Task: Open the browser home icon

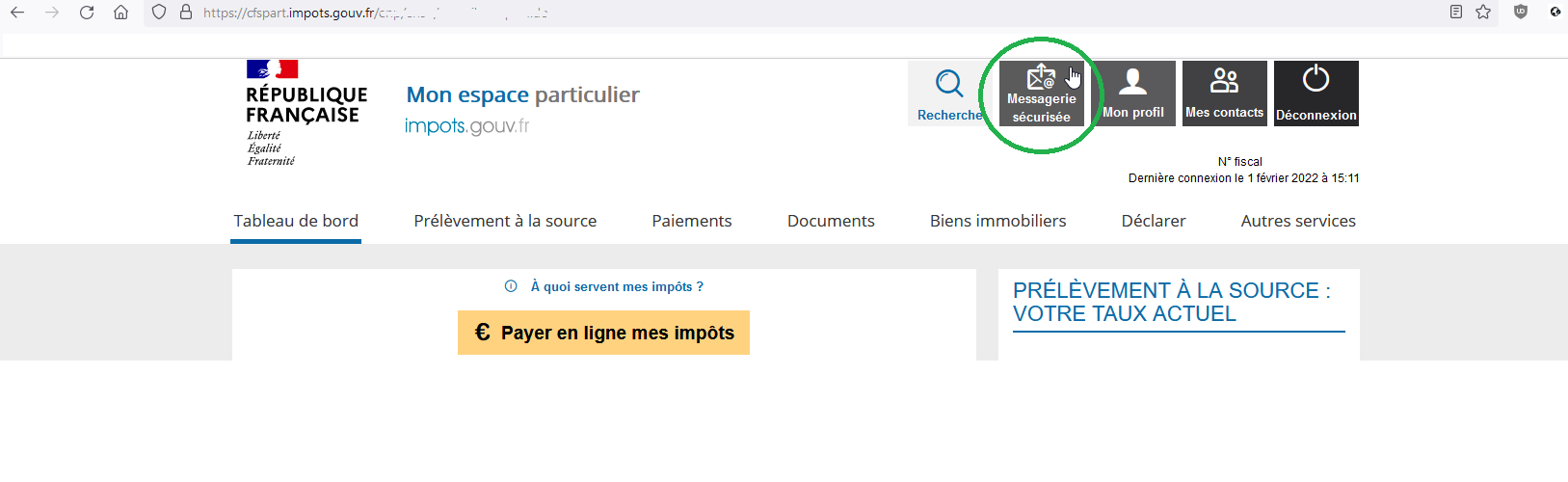Action: tap(120, 13)
